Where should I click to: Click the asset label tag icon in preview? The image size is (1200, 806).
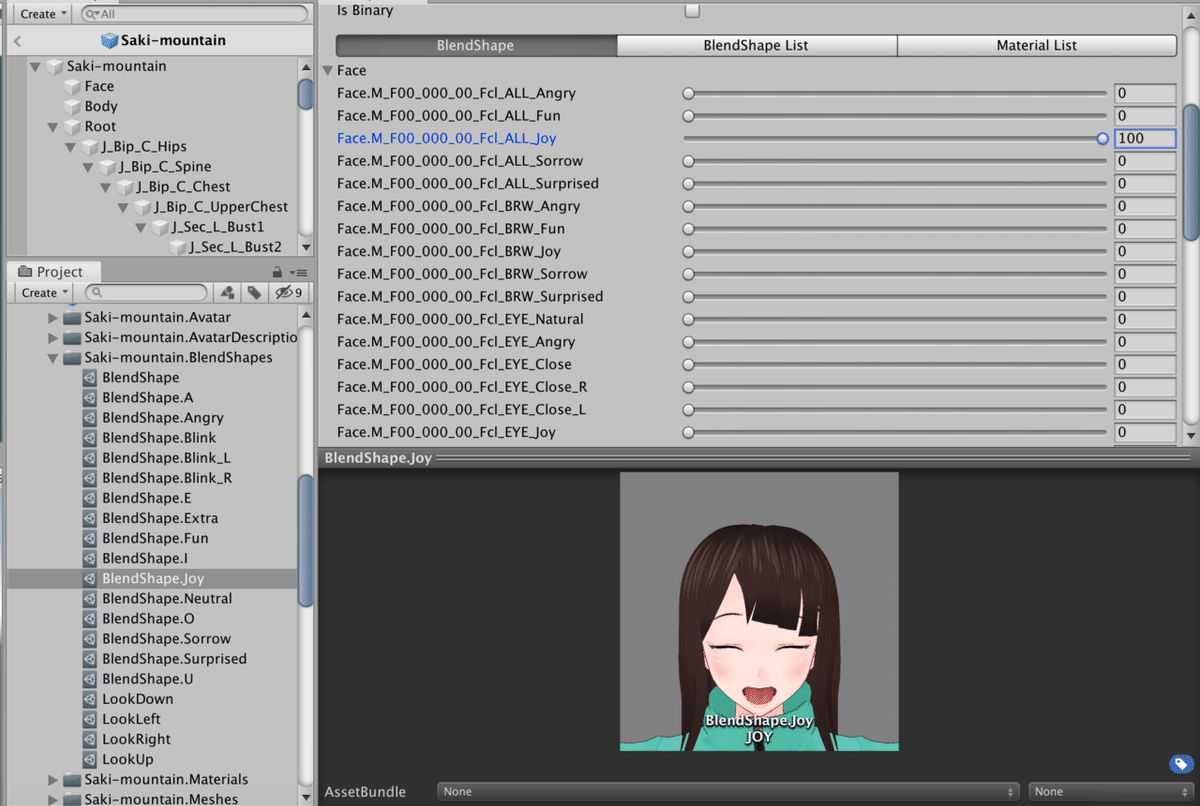click(x=1181, y=765)
